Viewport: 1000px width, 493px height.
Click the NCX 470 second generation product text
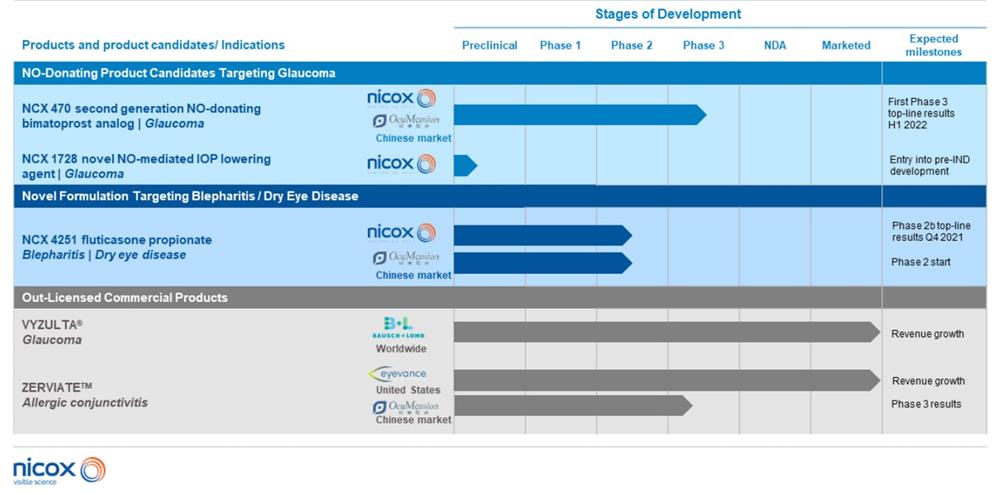pos(141,116)
